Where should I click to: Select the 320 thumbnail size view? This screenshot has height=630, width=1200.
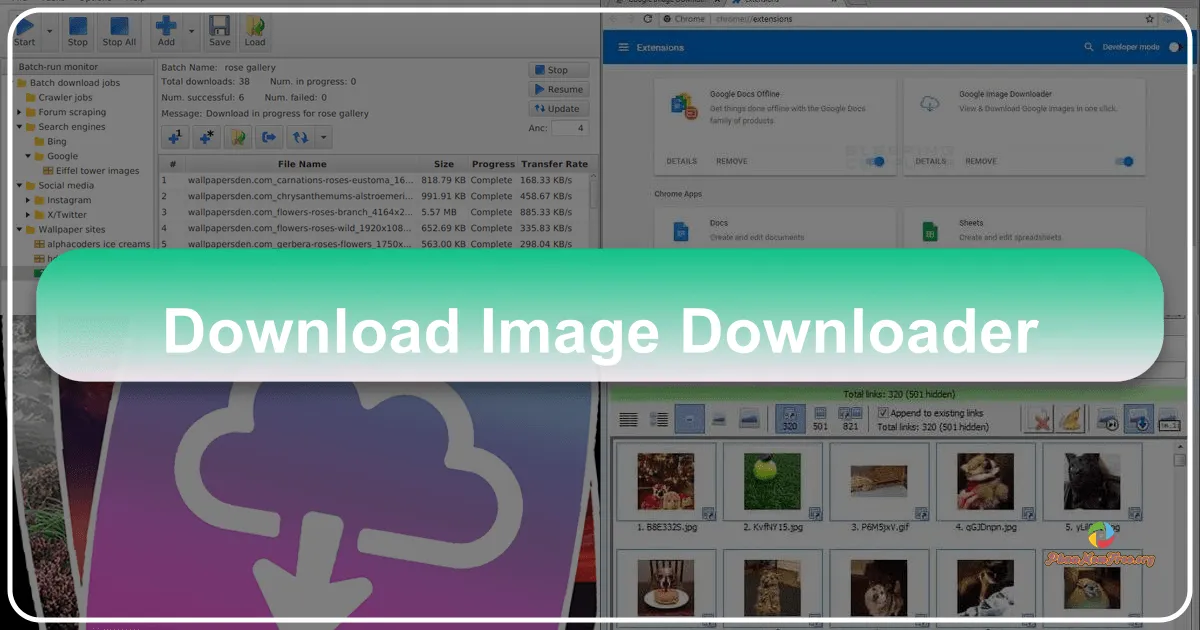click(791, 418)
